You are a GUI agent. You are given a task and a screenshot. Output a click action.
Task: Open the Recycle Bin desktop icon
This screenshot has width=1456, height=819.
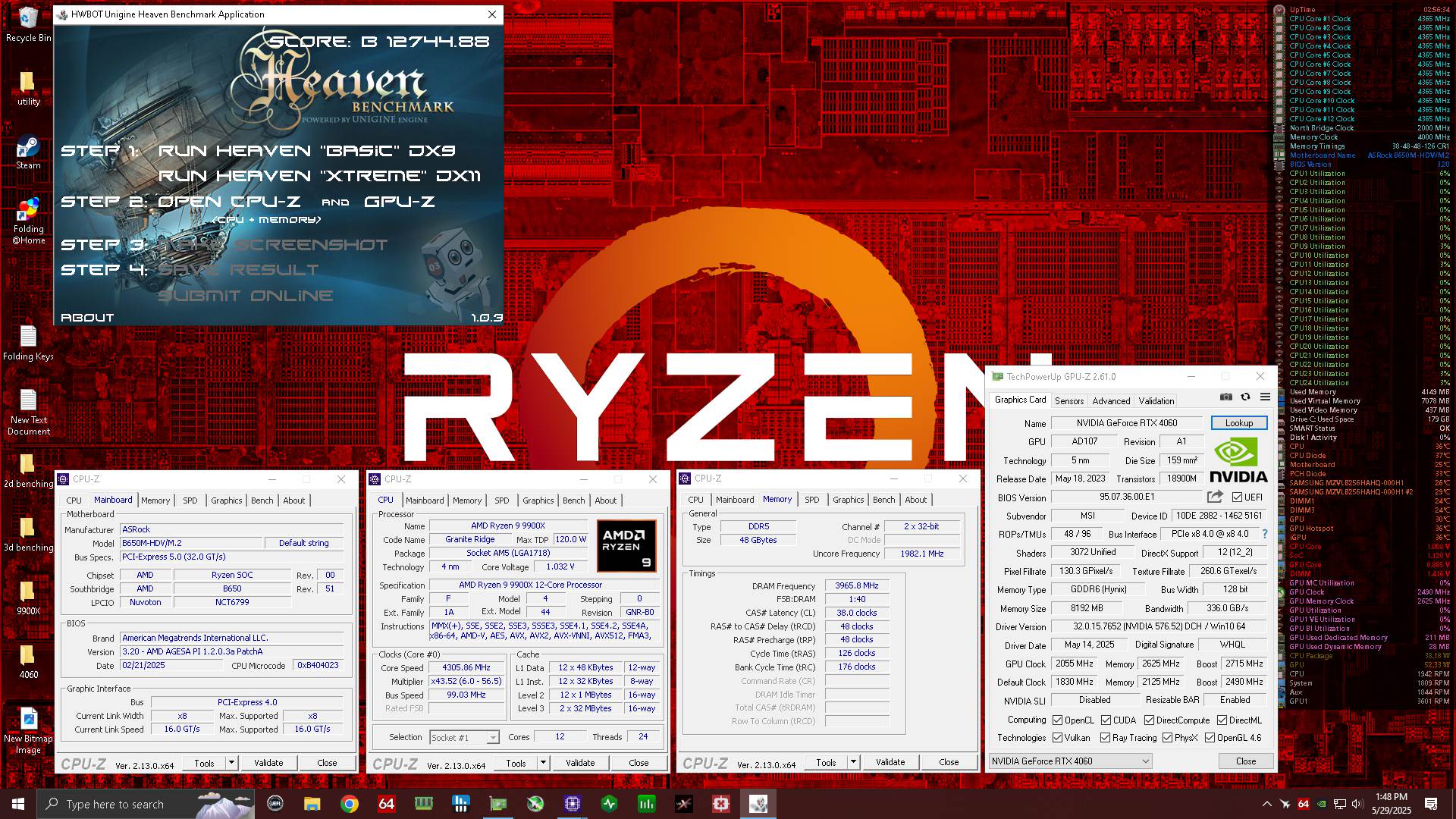[x=28, y=24]
